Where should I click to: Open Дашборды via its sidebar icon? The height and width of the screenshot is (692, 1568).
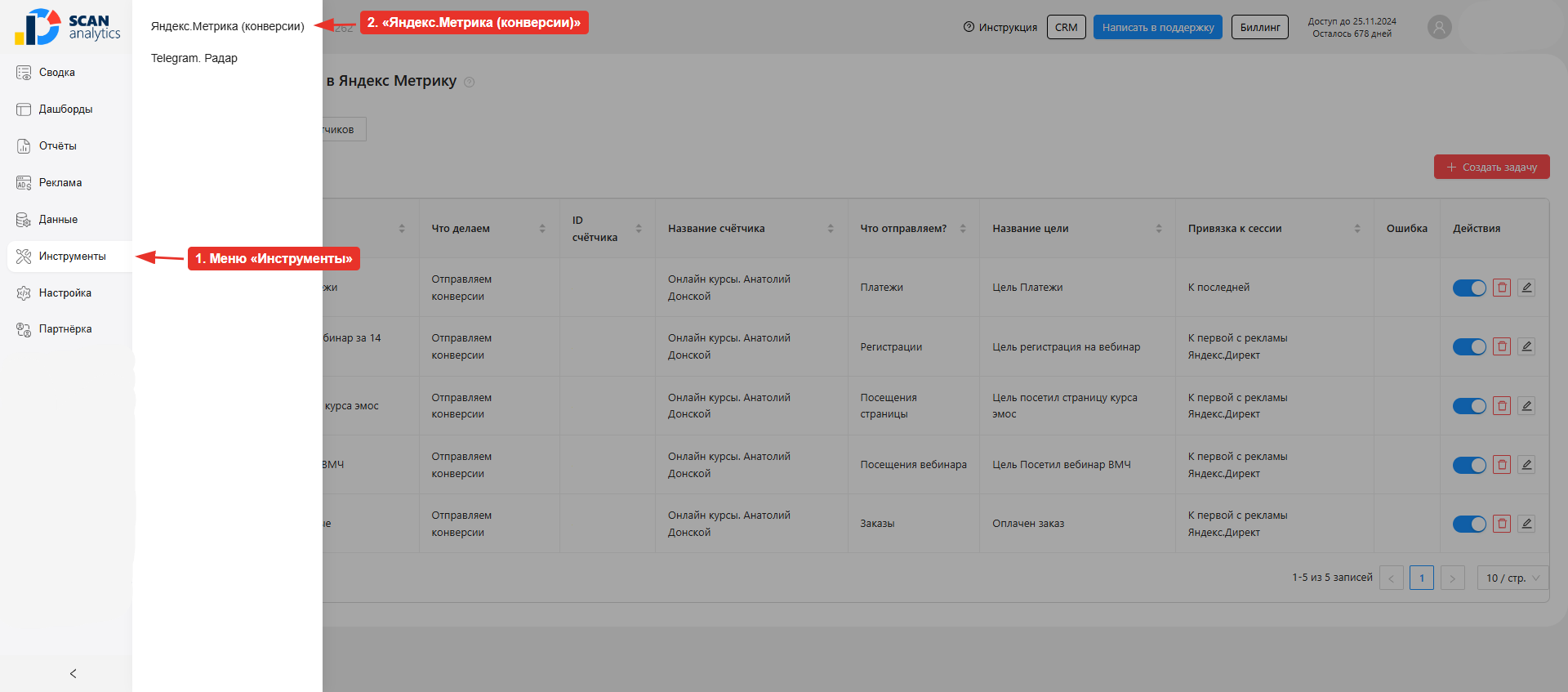24,109
